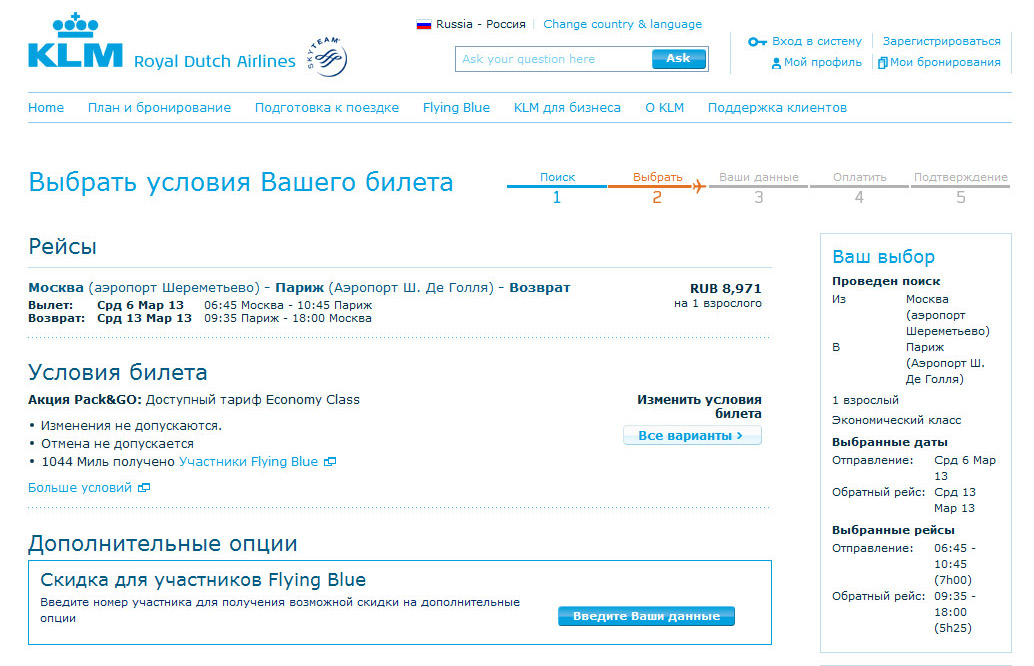1034x666 pixels.
Task: Open Мои бронирования link
Action: point(946,63)
